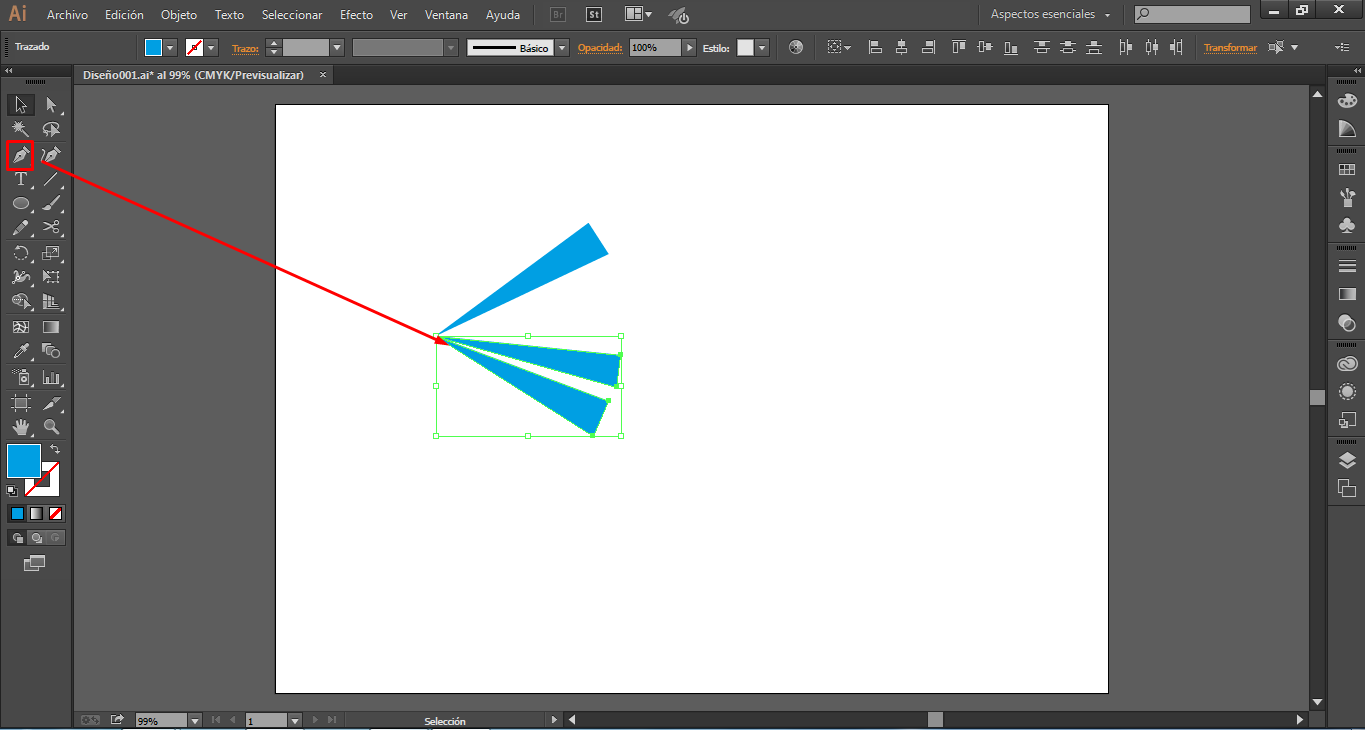The width and height of the screenshot is (1365, 730).
Task: Select the Lasso tool
Action: coord(51,129)
